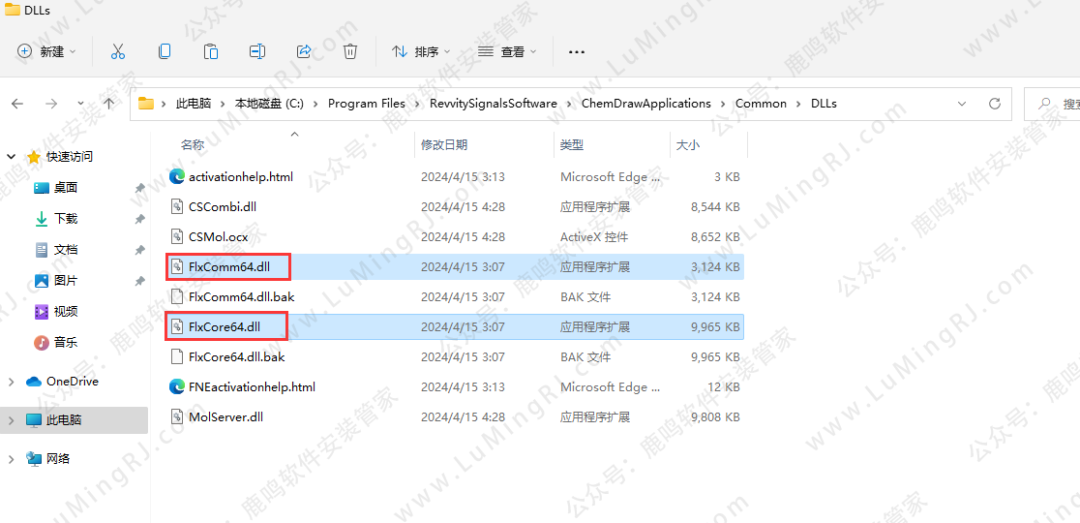
Task: Click the search box field
Action: [x=1052, y=103]
